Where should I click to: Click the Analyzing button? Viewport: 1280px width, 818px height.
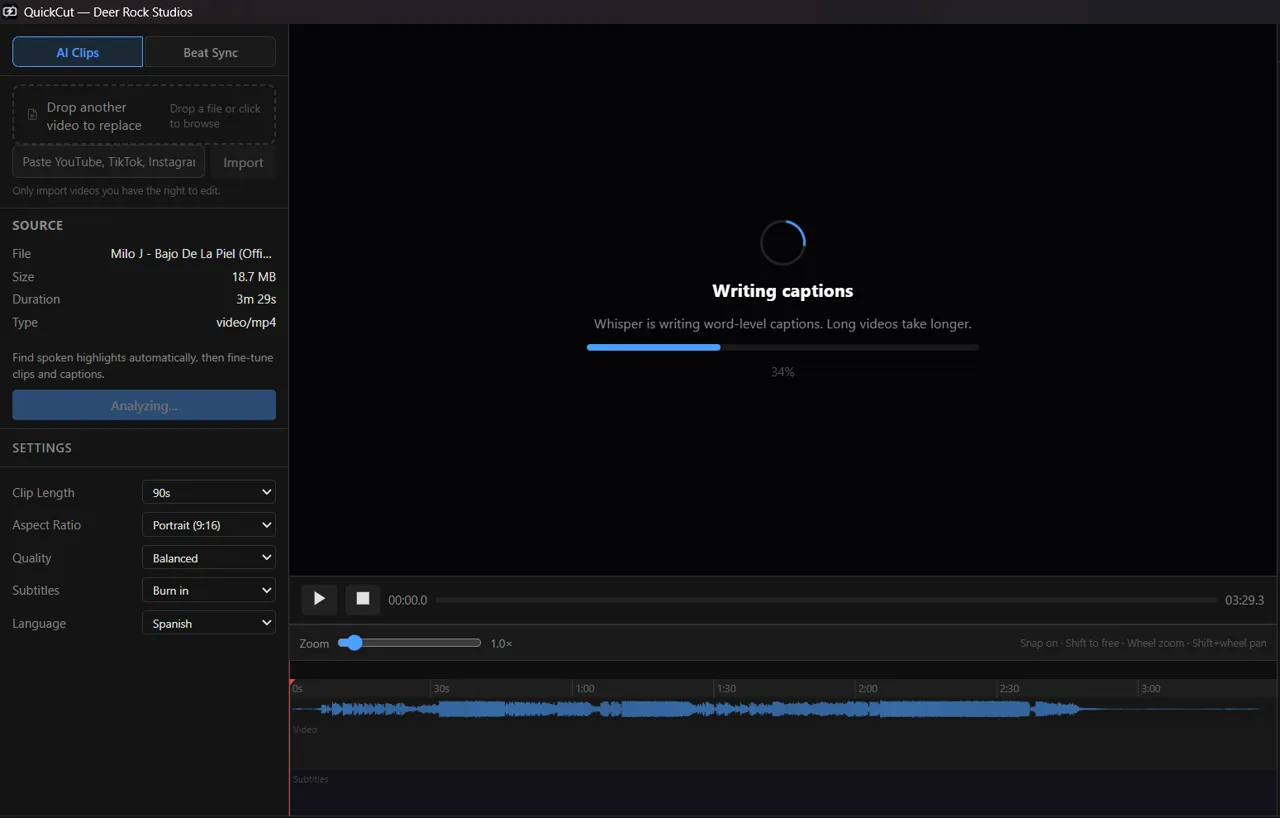pos(144,405)
